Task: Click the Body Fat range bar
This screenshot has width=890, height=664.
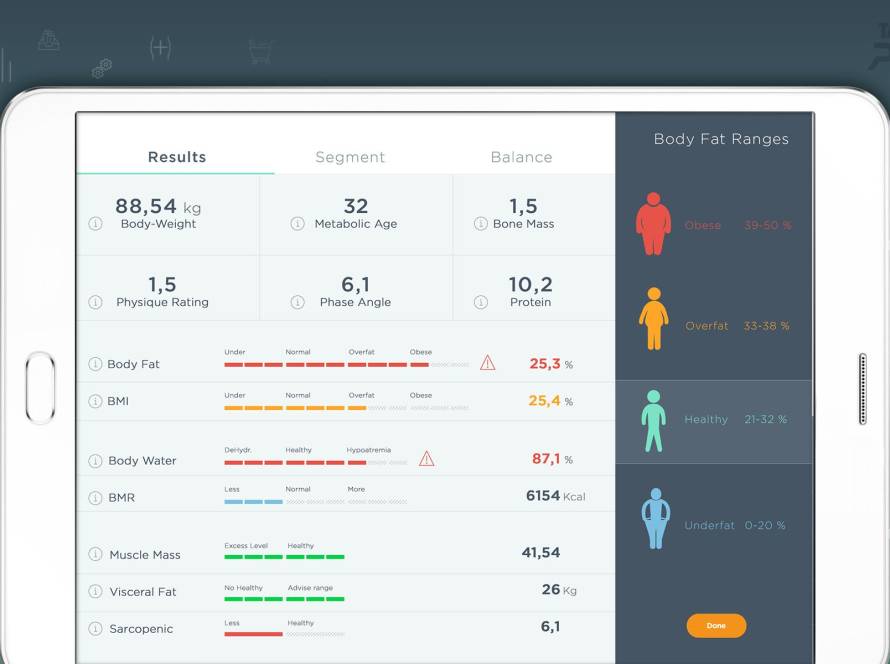Action: [347, 364]
